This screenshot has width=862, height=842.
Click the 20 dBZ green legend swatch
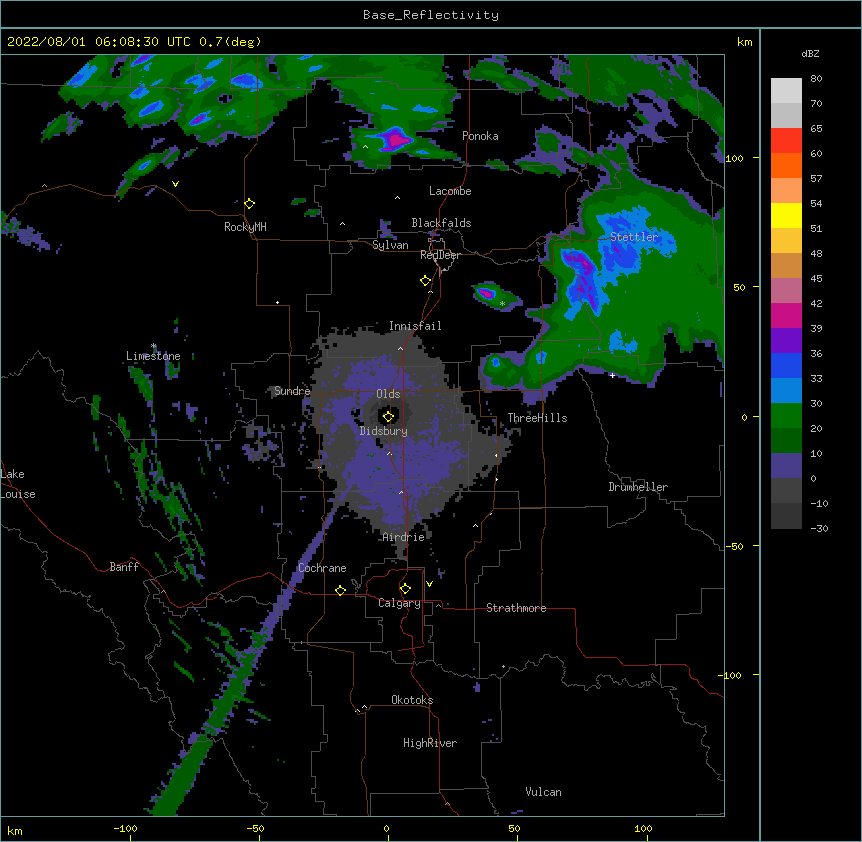click(x=786, y=416)
